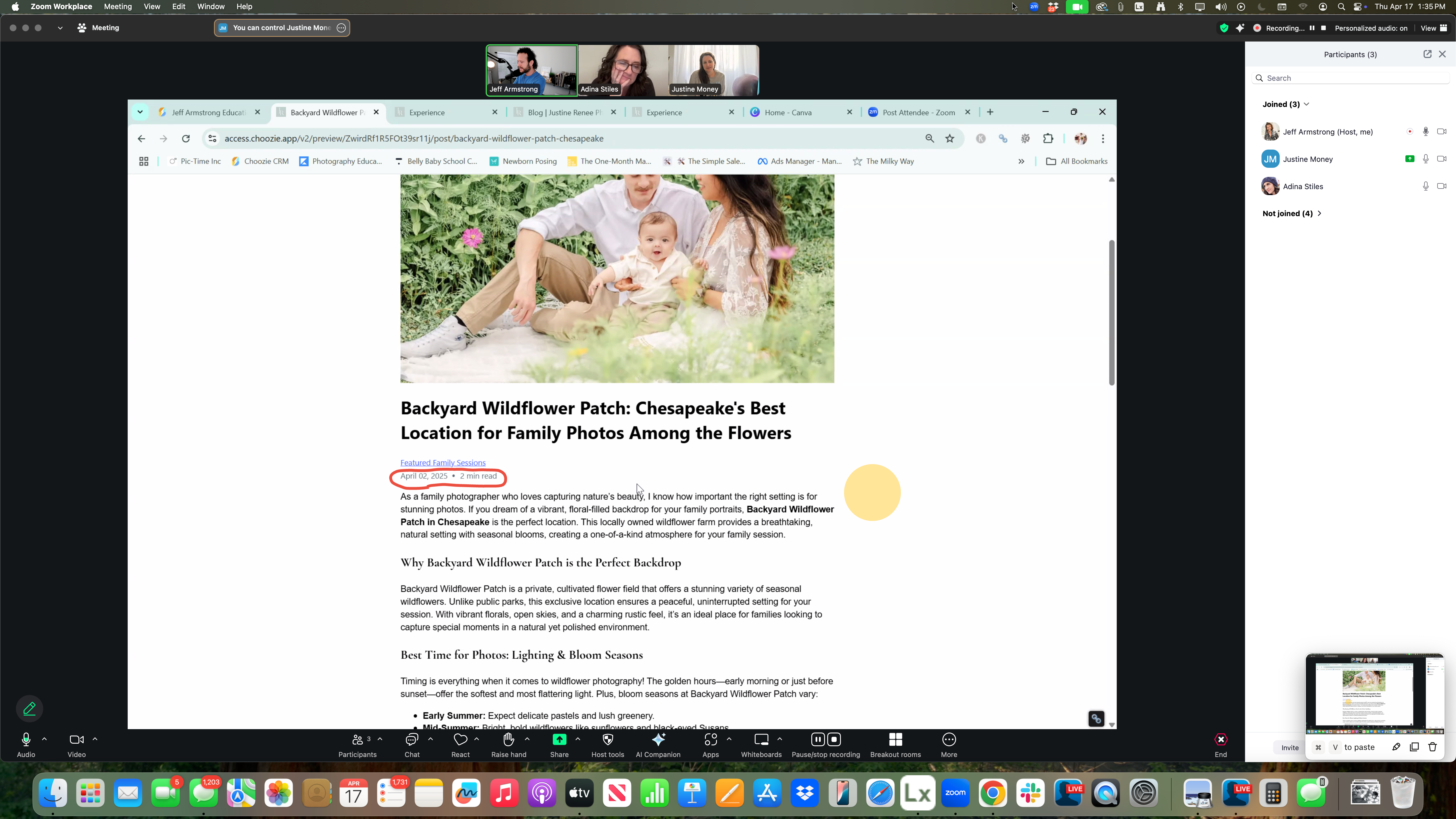The height and width of the screenshot is (819, 1456).
Task: Open Host tools shield icon
Action: (x=608, y=744)
